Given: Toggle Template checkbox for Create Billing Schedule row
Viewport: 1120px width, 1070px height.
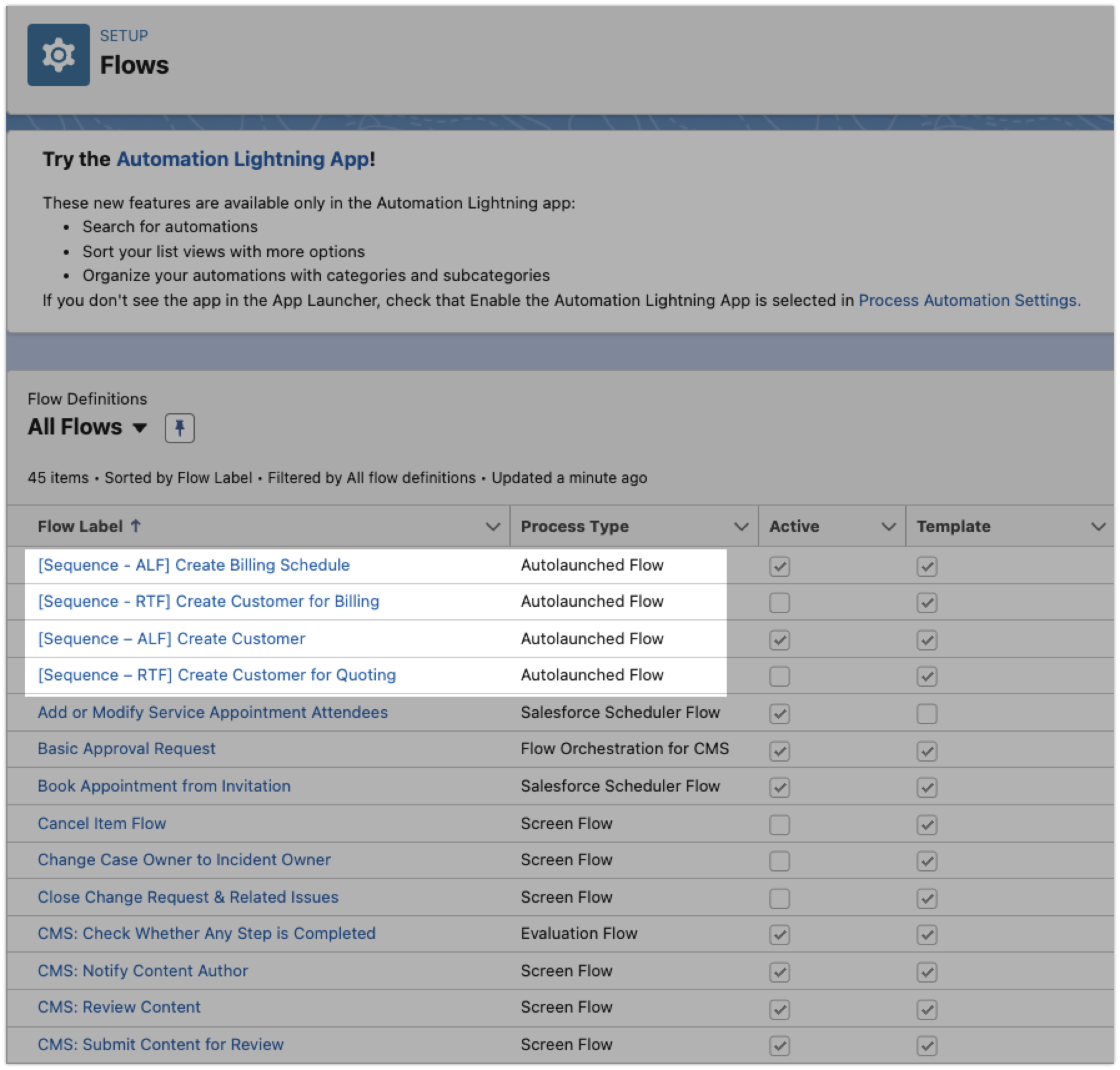Looking at the screenshot, I should (926, 566).
